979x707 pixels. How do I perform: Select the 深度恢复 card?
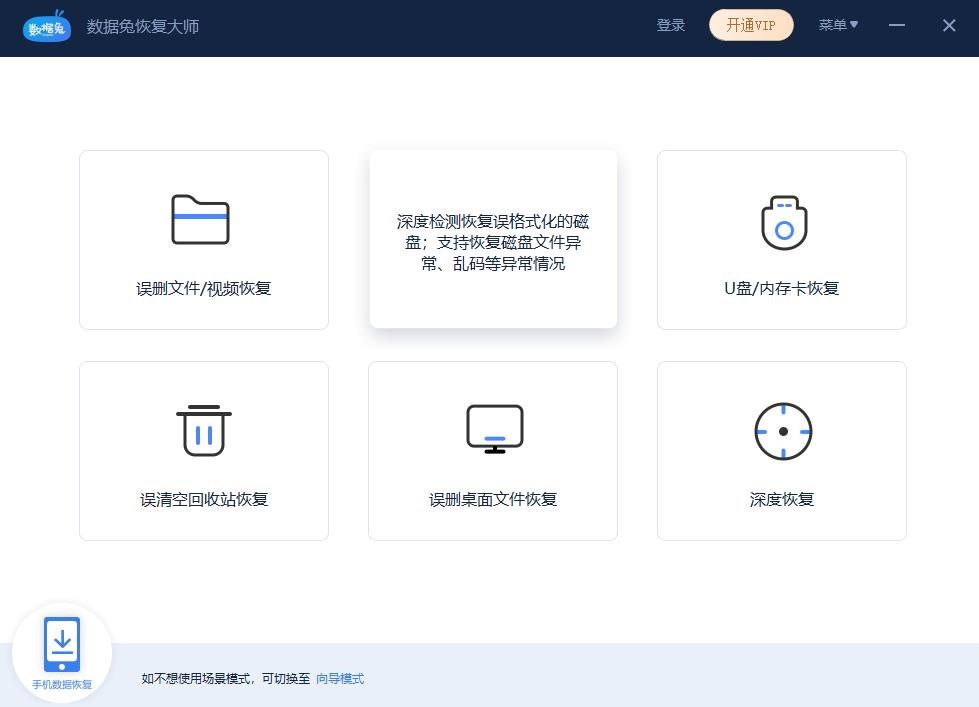782,450
